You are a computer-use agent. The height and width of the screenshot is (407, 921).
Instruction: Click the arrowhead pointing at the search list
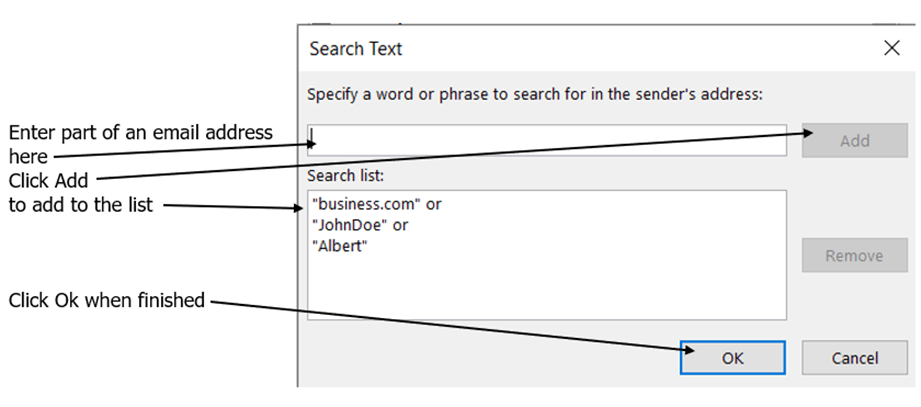pyautogui.click(x=297, y=208)
